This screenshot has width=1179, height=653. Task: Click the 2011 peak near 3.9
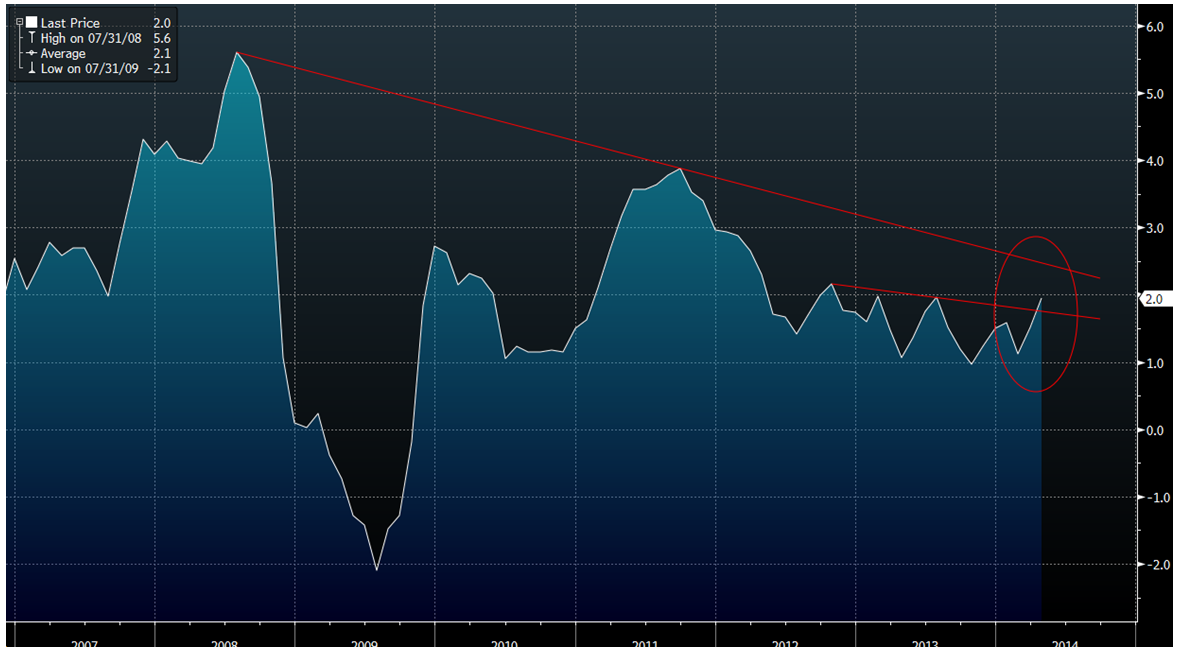coord(681,168)
